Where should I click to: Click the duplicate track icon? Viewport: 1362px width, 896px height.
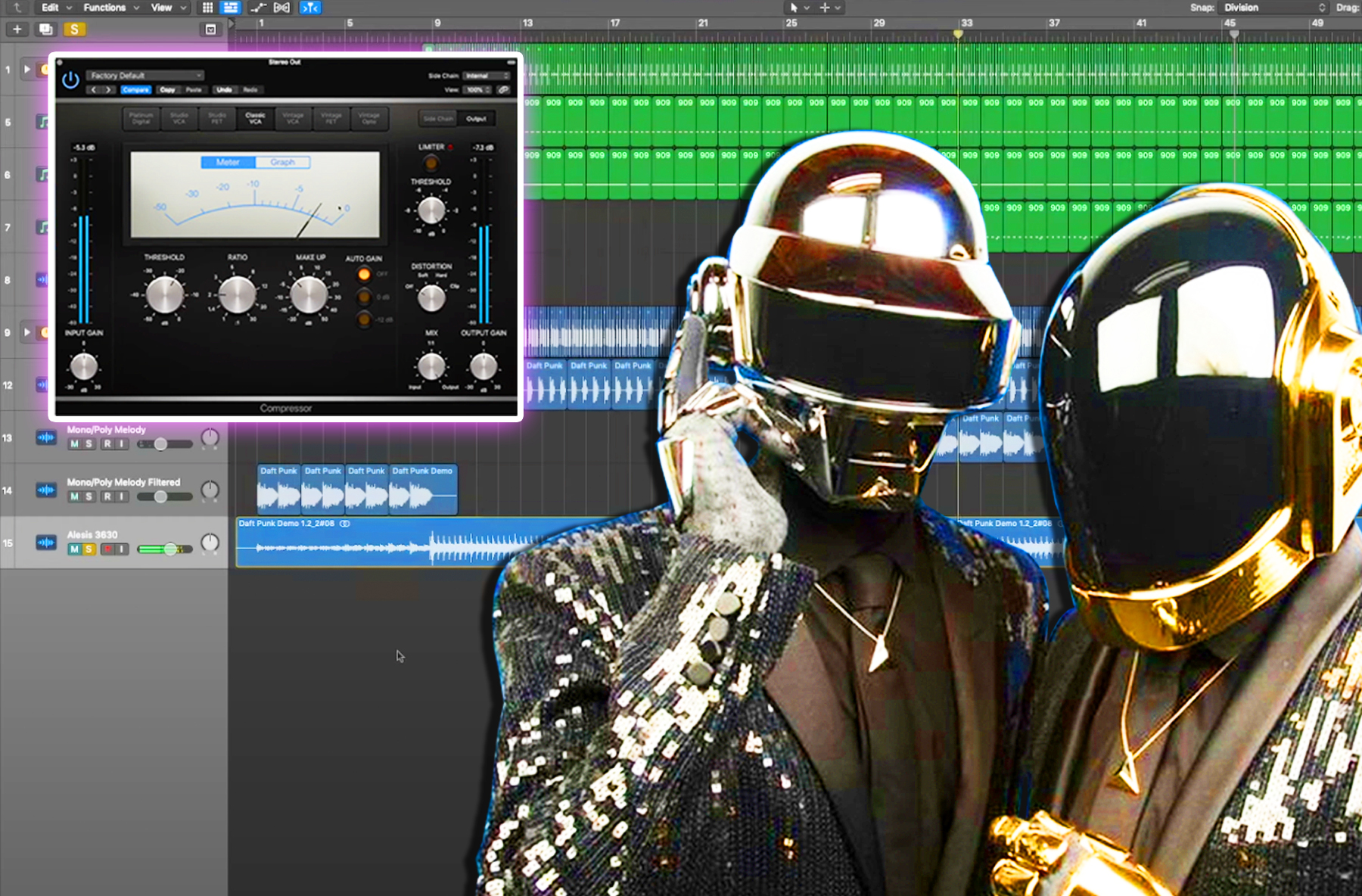(x=46, y=30)
